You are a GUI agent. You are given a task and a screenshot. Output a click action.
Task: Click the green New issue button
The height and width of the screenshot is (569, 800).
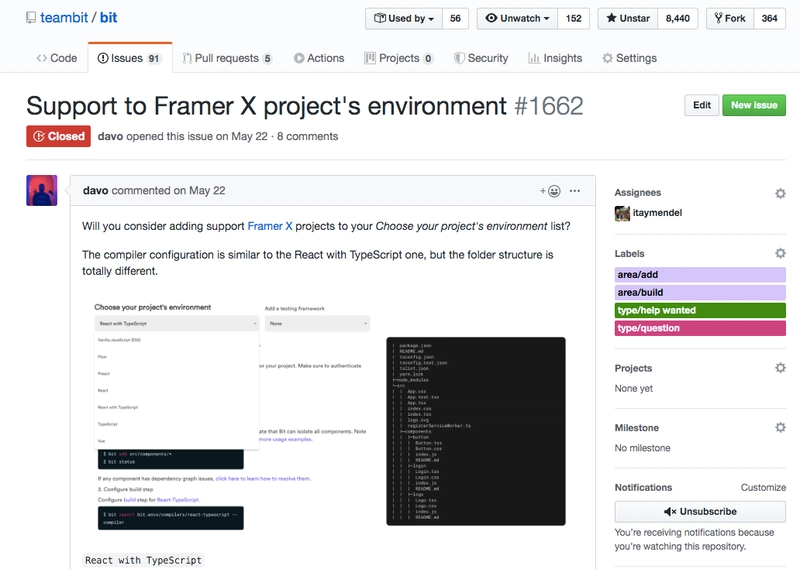(x=753, y=105)
